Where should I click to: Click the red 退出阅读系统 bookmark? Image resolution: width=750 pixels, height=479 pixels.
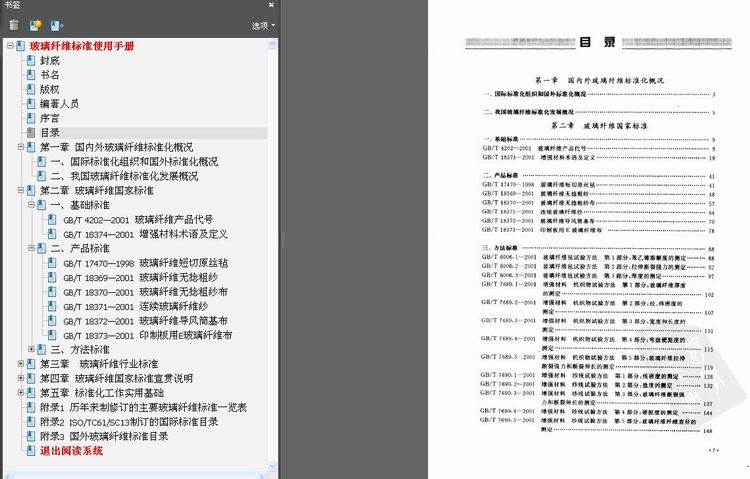[x=71, y=450]
